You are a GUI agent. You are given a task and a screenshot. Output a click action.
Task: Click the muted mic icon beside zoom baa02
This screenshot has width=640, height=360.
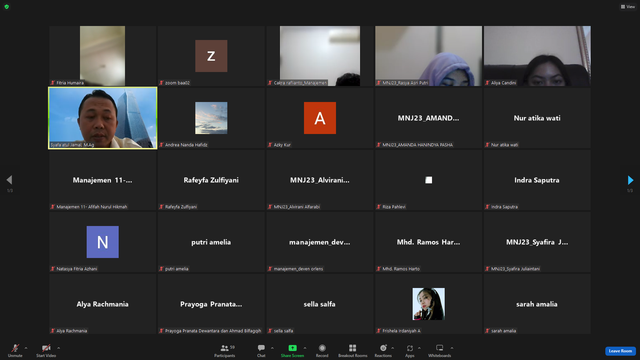[x=162, y=83]
